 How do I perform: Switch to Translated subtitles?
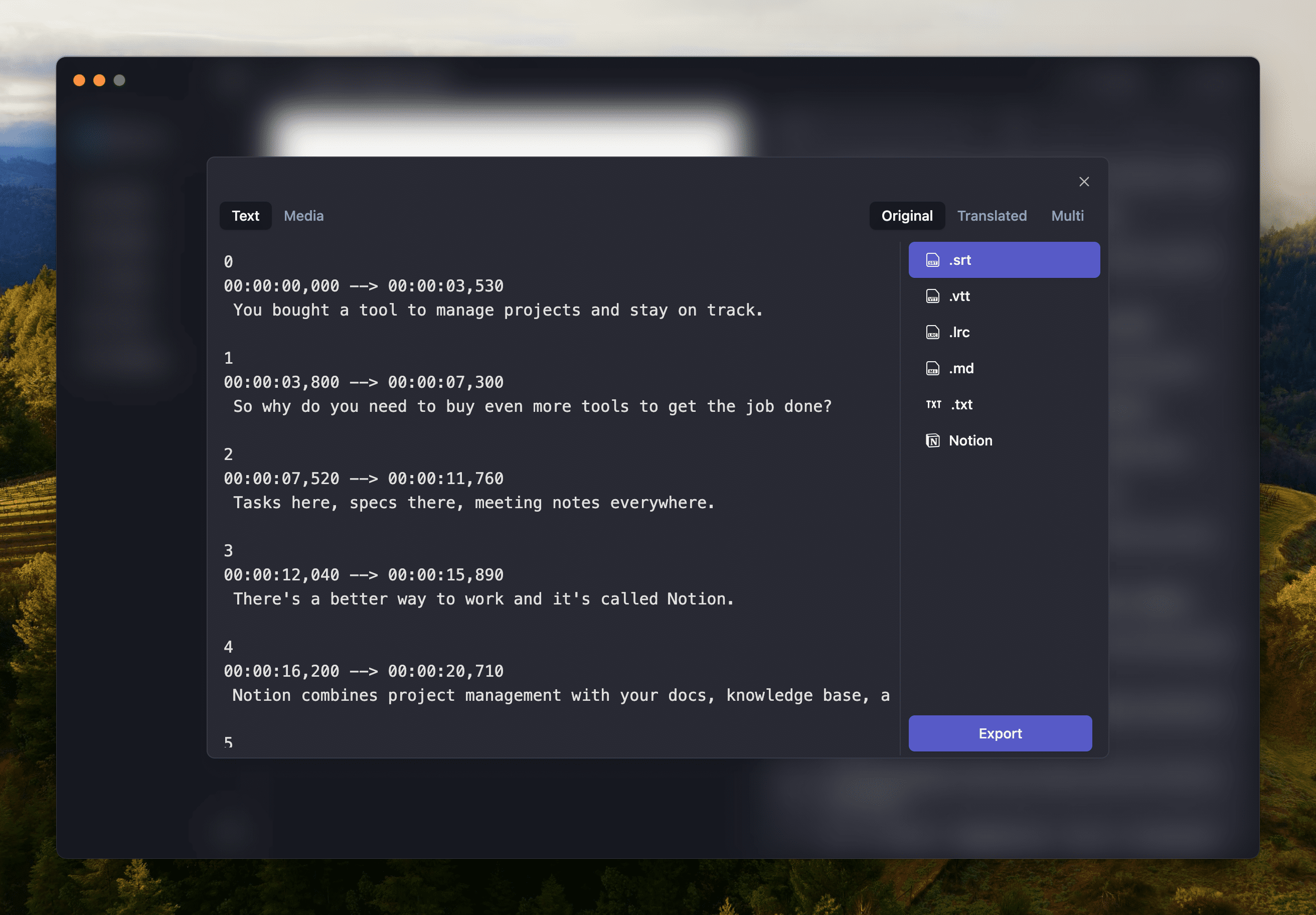pos(991,216)
